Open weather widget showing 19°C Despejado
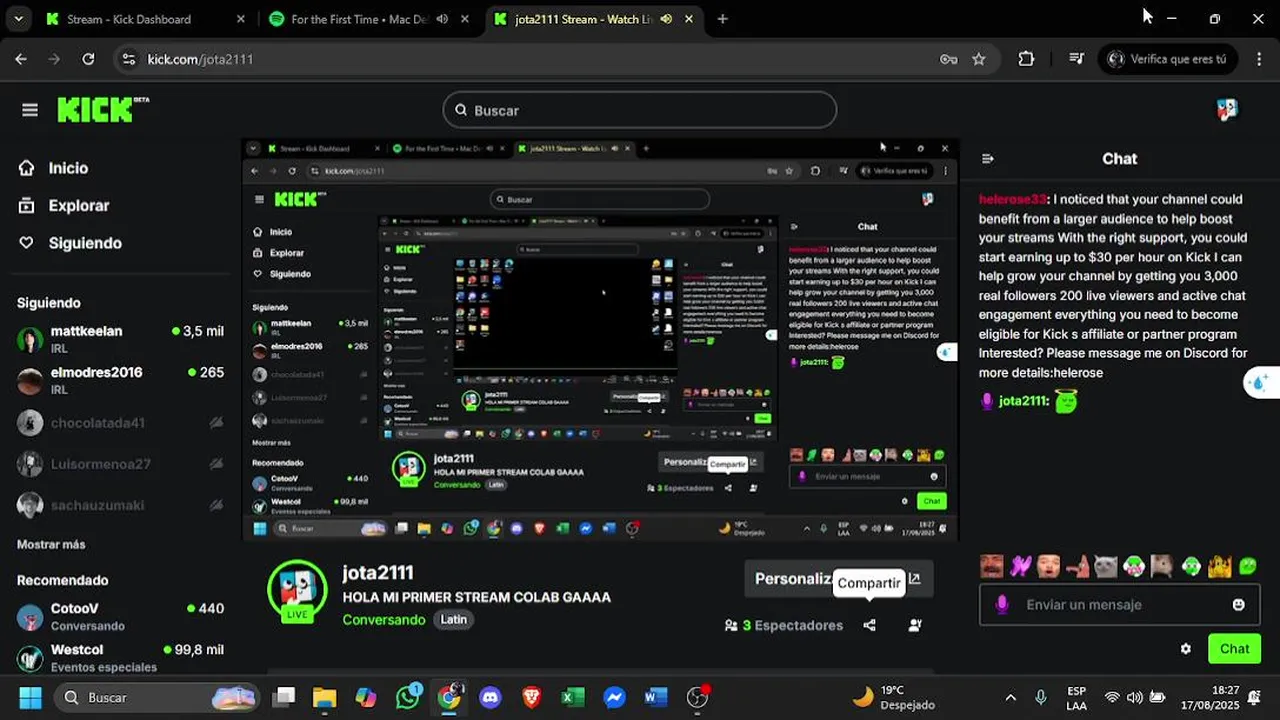This screenshot has width=1280, height=720. tap(893, 697)
